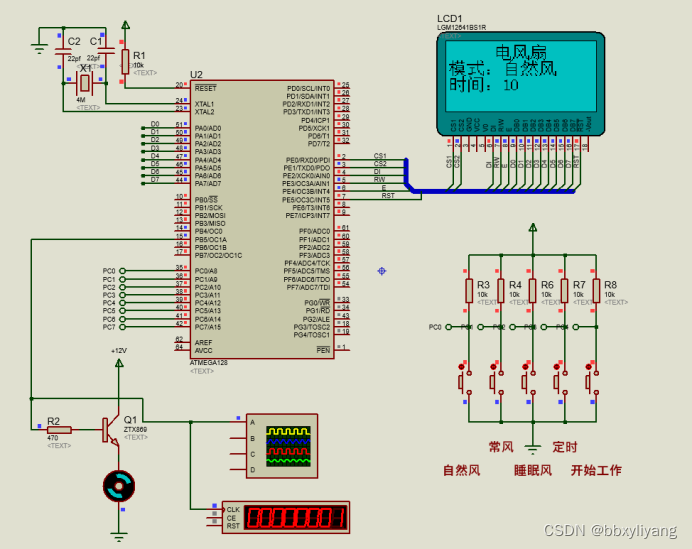
Task: Select the red seven-segment counter display
Action: tap(286, 517)
